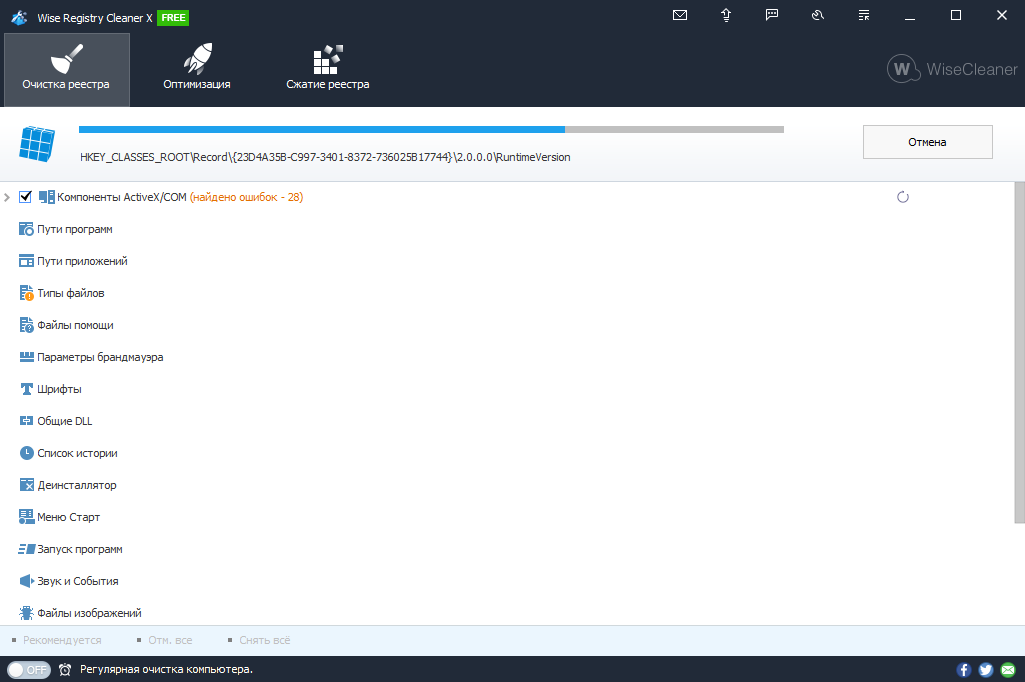Image resolution: width=1025 pixels, height=682 pixels.
Task: Click the Общие DLL icon
Action: point(26,421)
